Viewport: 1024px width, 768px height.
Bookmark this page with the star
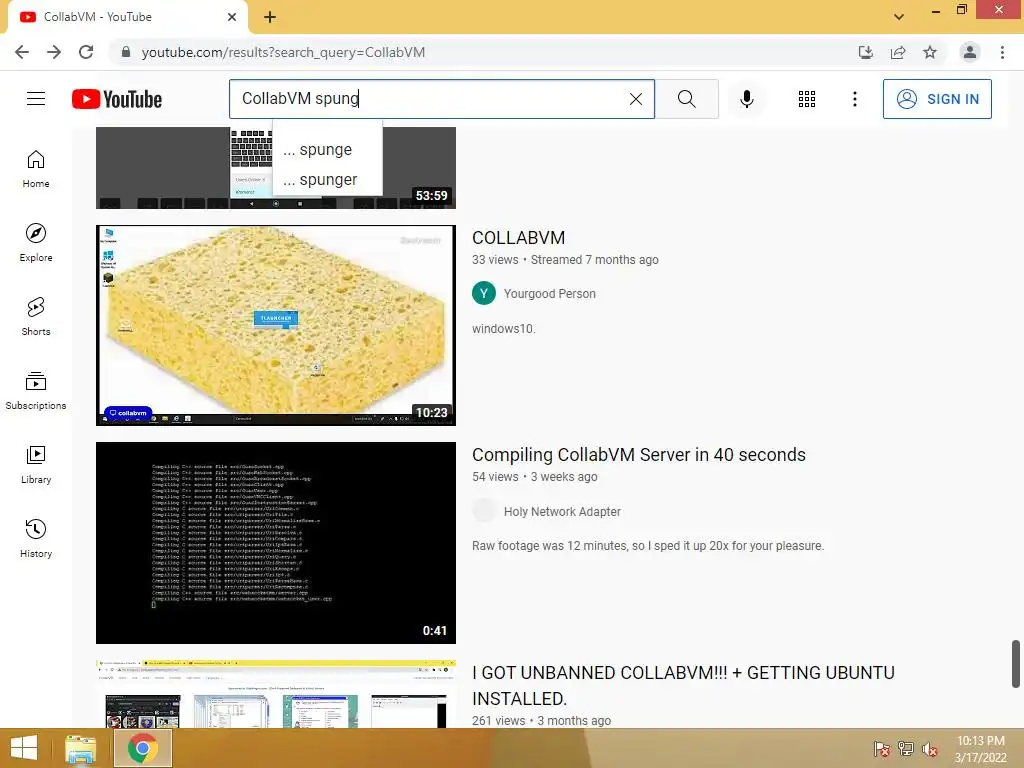[x=930, y=52]
